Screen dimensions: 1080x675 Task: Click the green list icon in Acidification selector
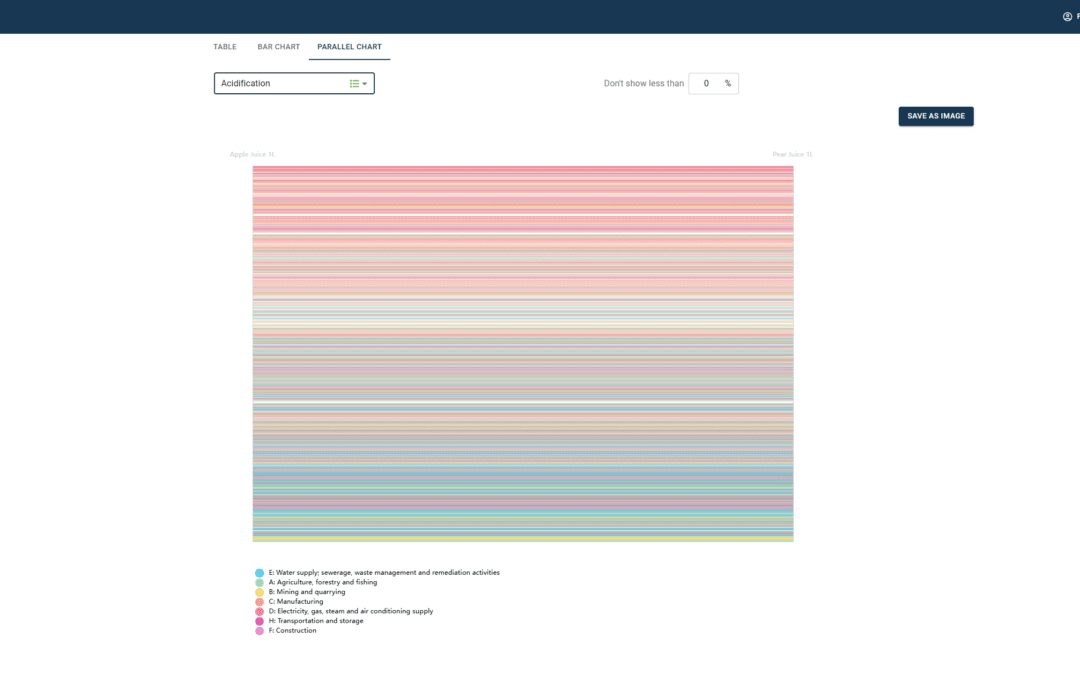[x=354, y=84]
